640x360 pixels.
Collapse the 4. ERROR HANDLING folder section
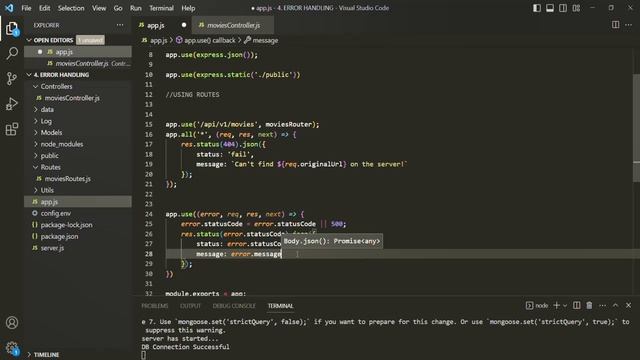pos(29,75)
